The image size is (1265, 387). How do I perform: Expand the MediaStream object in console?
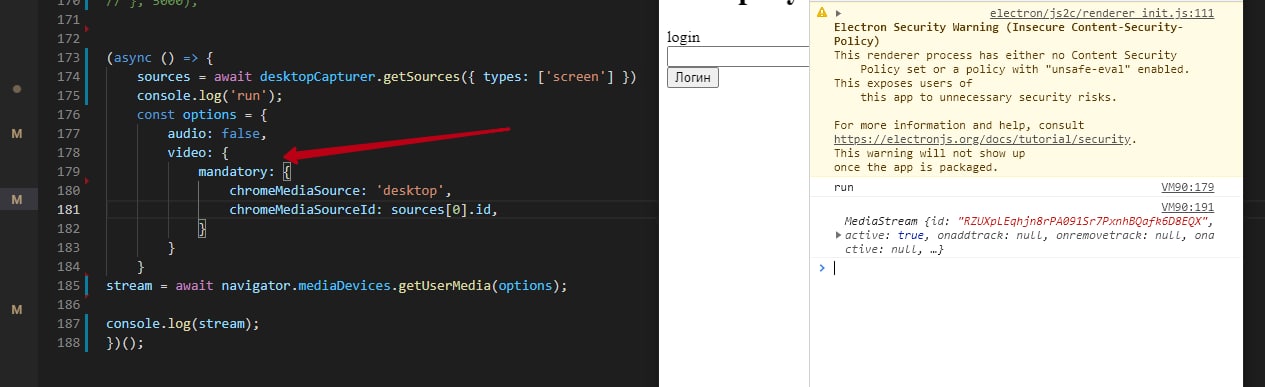point(838,235)
